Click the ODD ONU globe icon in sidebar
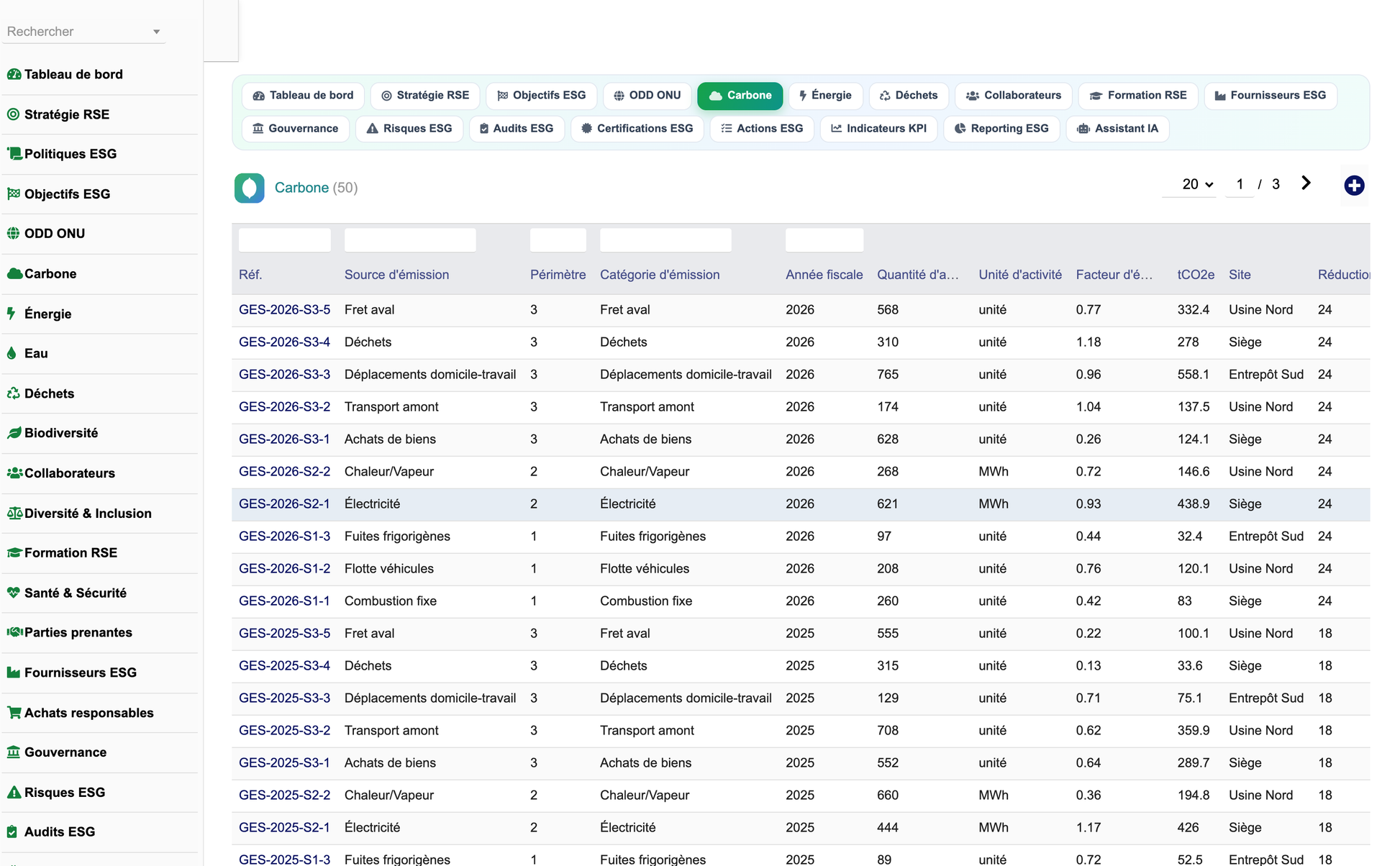Screen dimensions: 1400x866 tap(14, 233)
